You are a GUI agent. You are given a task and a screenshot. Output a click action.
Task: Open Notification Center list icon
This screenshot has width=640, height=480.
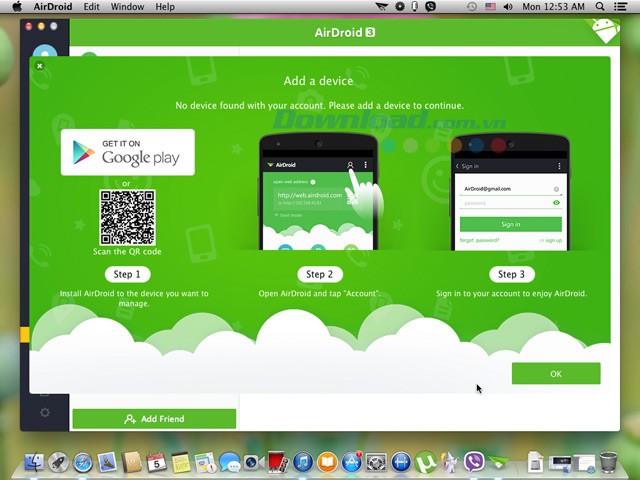(x=621, y=7)
